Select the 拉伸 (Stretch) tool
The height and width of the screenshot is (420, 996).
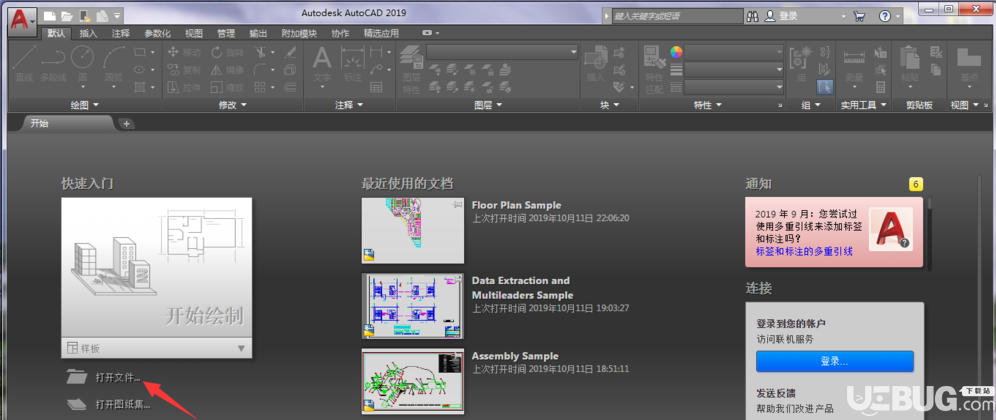tap(184, 88)
